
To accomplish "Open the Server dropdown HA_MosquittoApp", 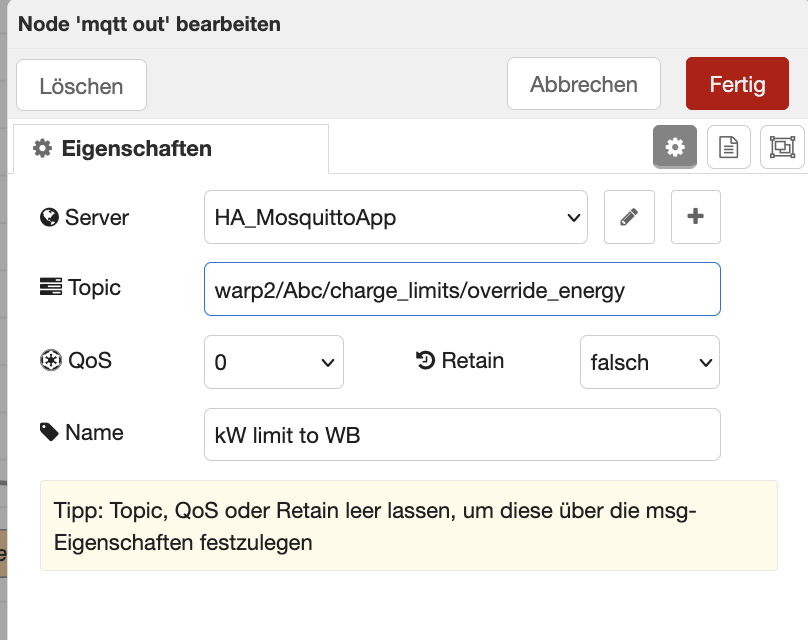I will [396, 217].
